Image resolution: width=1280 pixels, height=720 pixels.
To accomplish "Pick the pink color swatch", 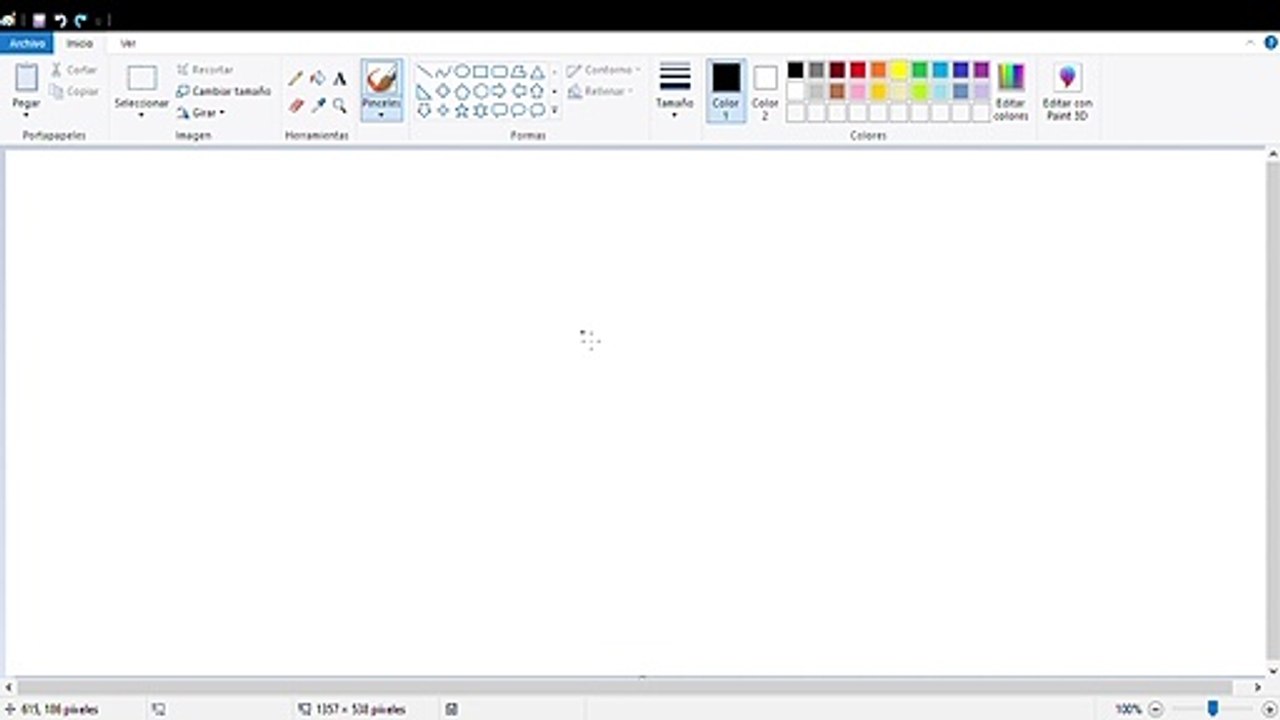I will point(858,91).
